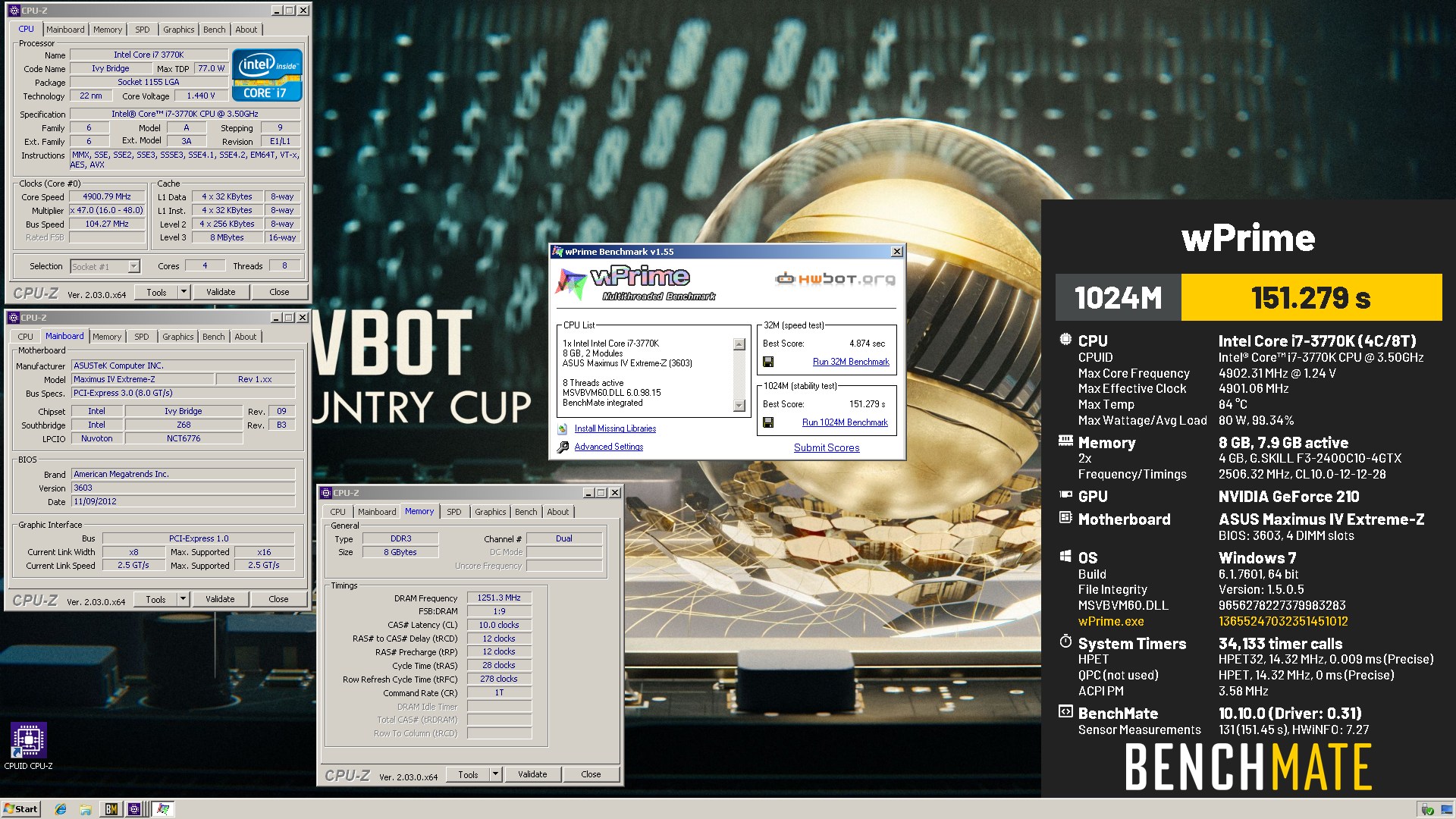The width and height of the screenshot is (1456, 819).
Task: Select wPrime taskbar button
Action: pos(163,809)
